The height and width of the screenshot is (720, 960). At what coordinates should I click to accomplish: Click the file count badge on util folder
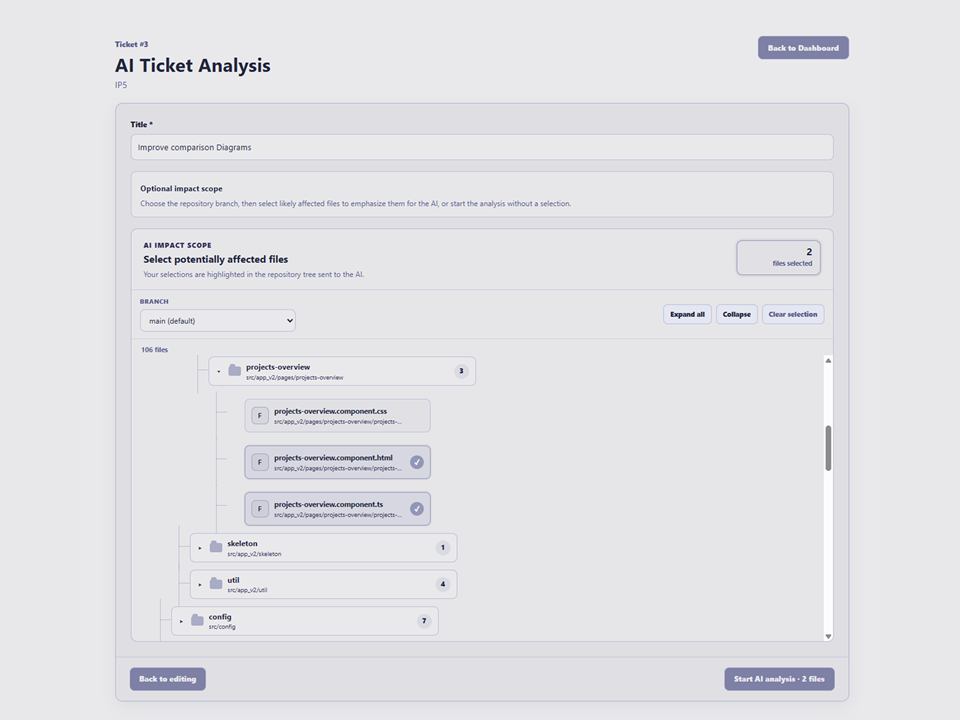point(443,584)
